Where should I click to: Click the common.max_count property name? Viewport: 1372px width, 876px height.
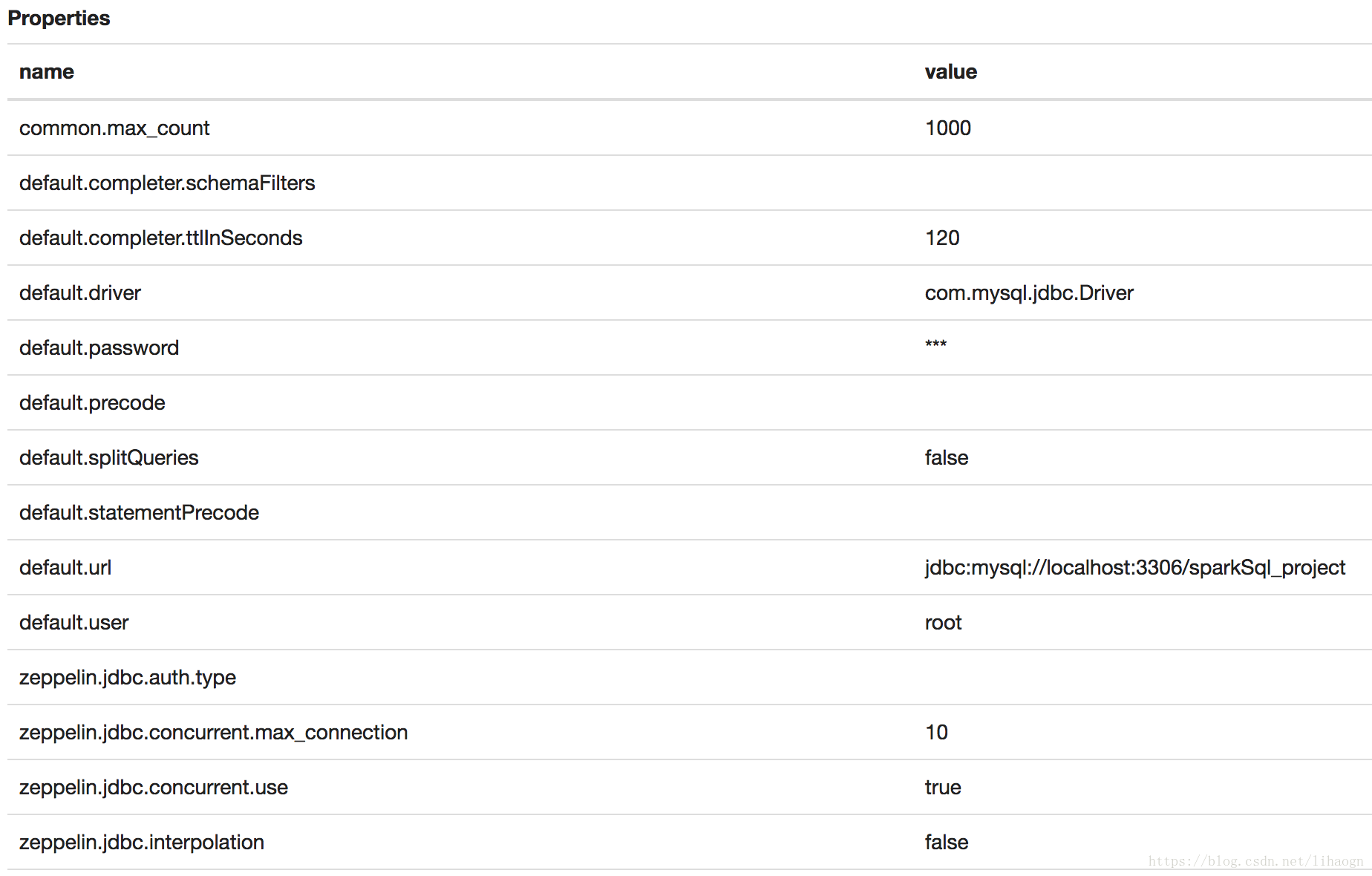click(x=114, y=128)
